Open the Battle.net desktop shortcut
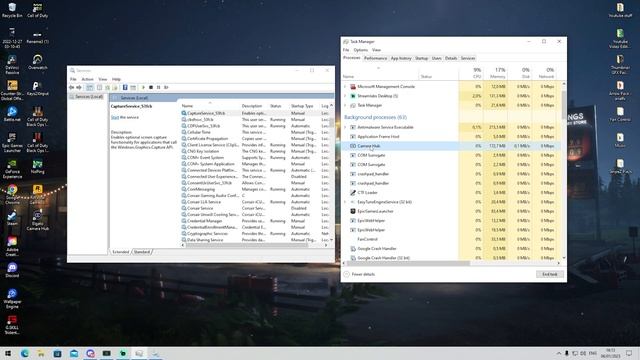 click(x=12, y=114)
